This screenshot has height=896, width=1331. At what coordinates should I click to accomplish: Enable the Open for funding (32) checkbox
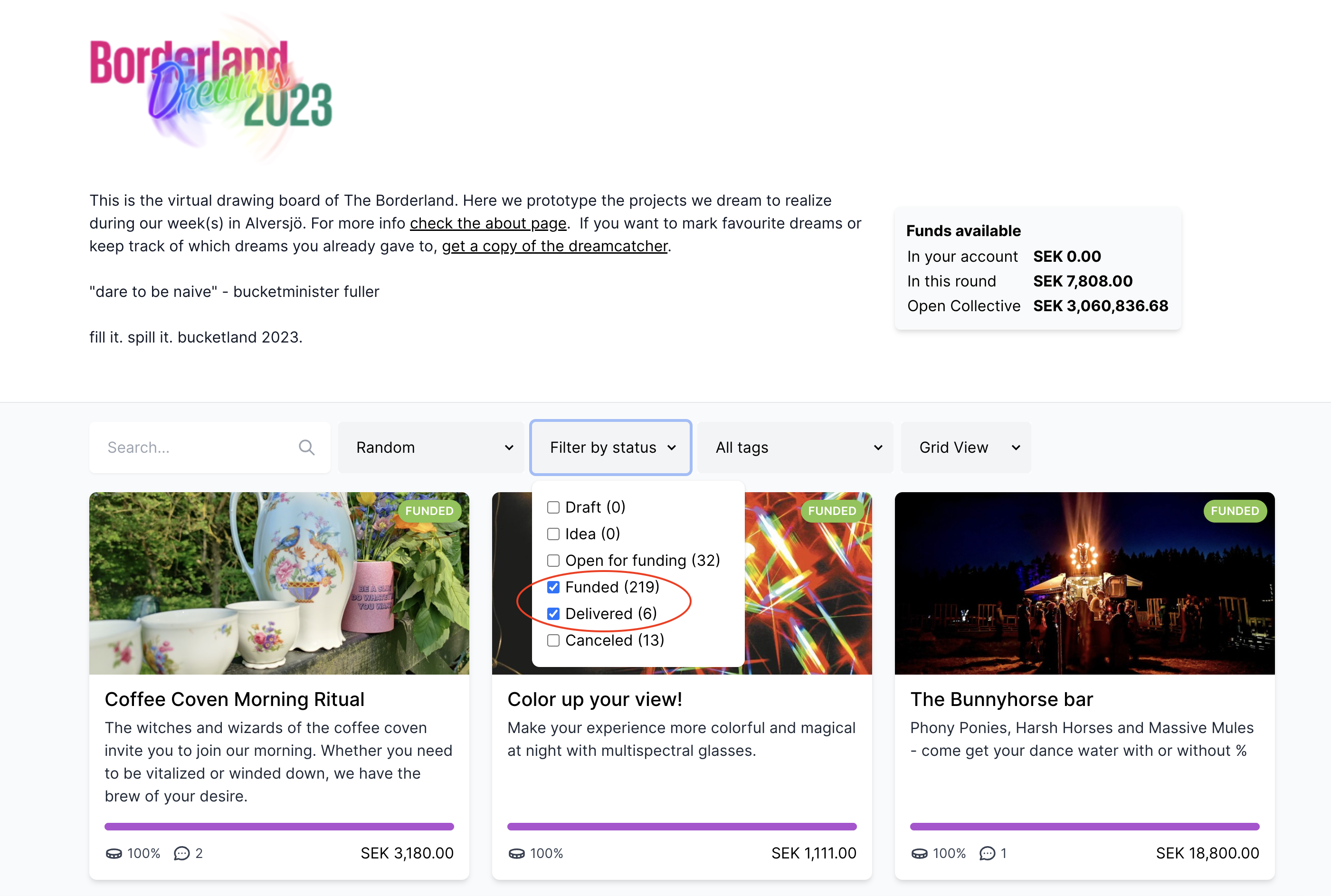coord(553,561)
